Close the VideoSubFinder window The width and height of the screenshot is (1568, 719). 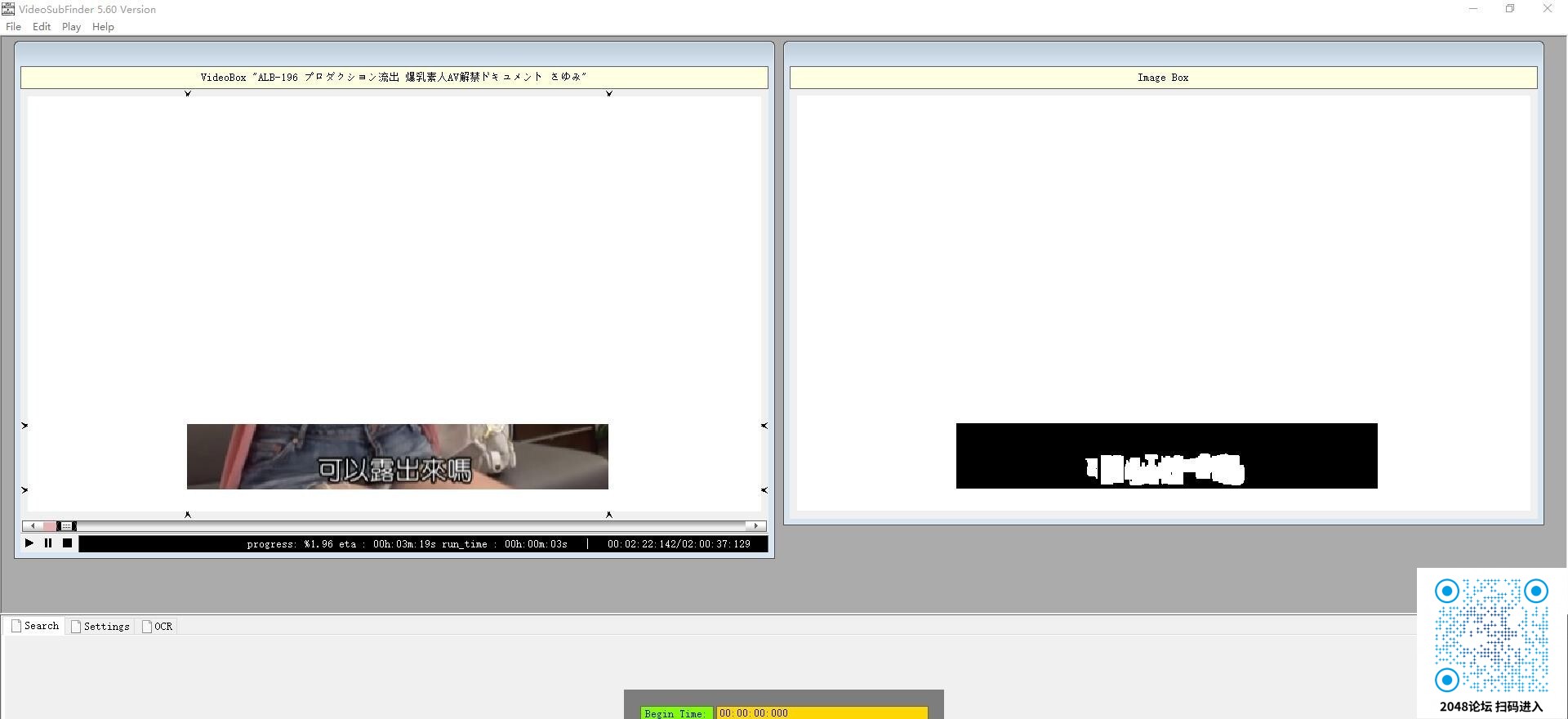tap(1548, 9)
